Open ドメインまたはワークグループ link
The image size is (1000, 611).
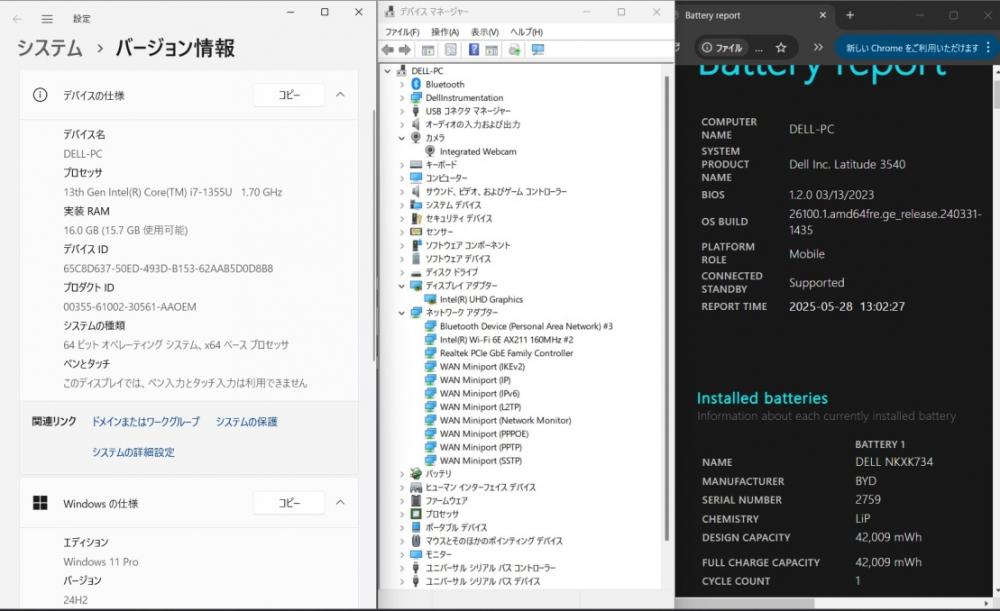click(x=145, y=422)
